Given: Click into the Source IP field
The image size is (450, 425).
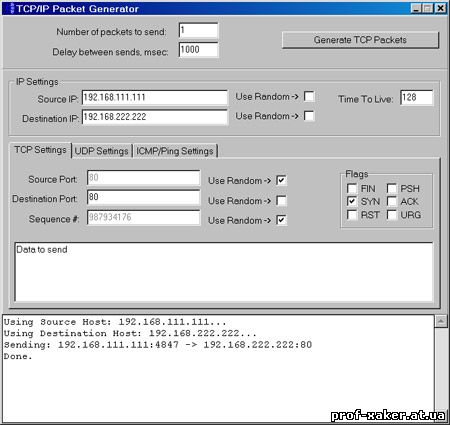Looking at the screenshot, I should (155, 98).
